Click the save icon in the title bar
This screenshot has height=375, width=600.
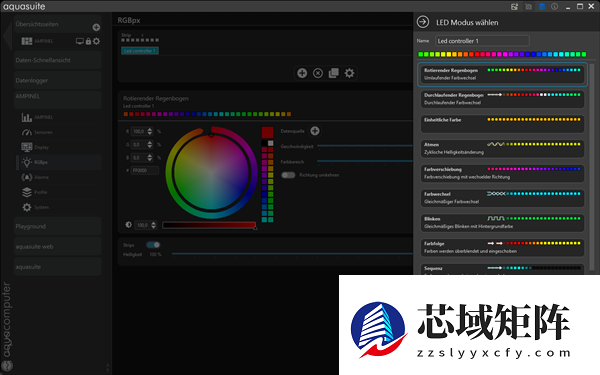pyautogui.click(x=514, y=7)
